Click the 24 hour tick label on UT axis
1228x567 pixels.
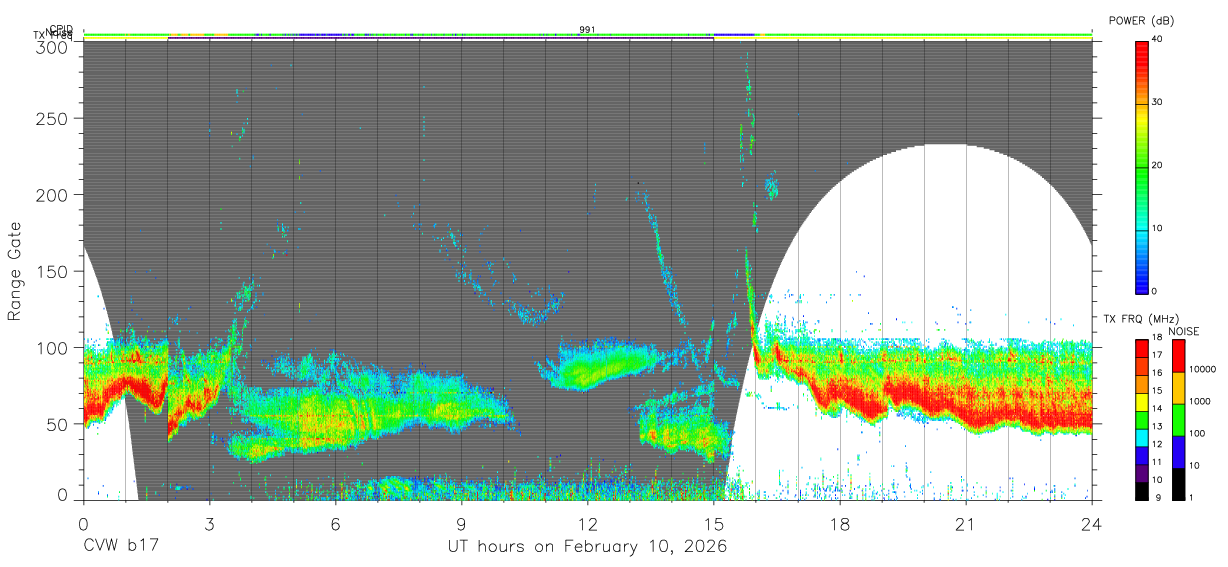[x=1091, y=523]
